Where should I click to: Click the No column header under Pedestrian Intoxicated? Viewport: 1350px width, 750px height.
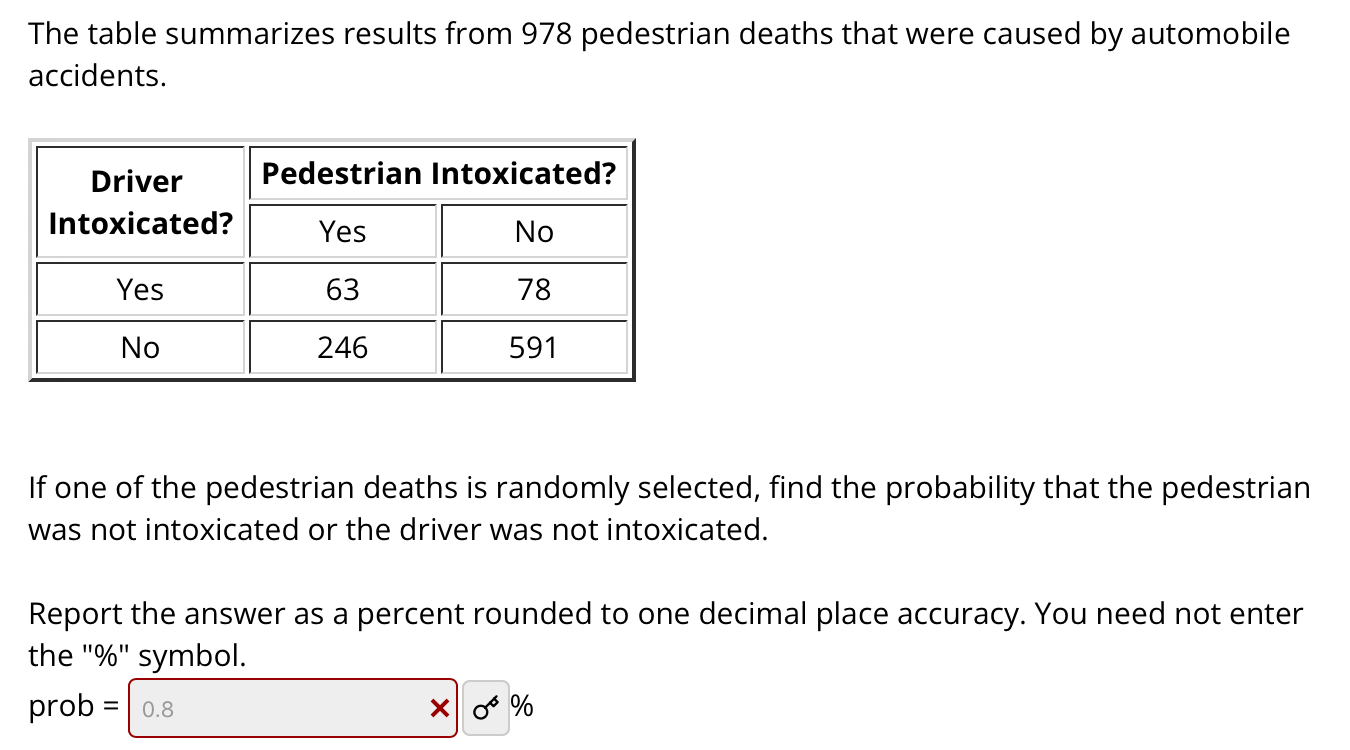(534, 231)
